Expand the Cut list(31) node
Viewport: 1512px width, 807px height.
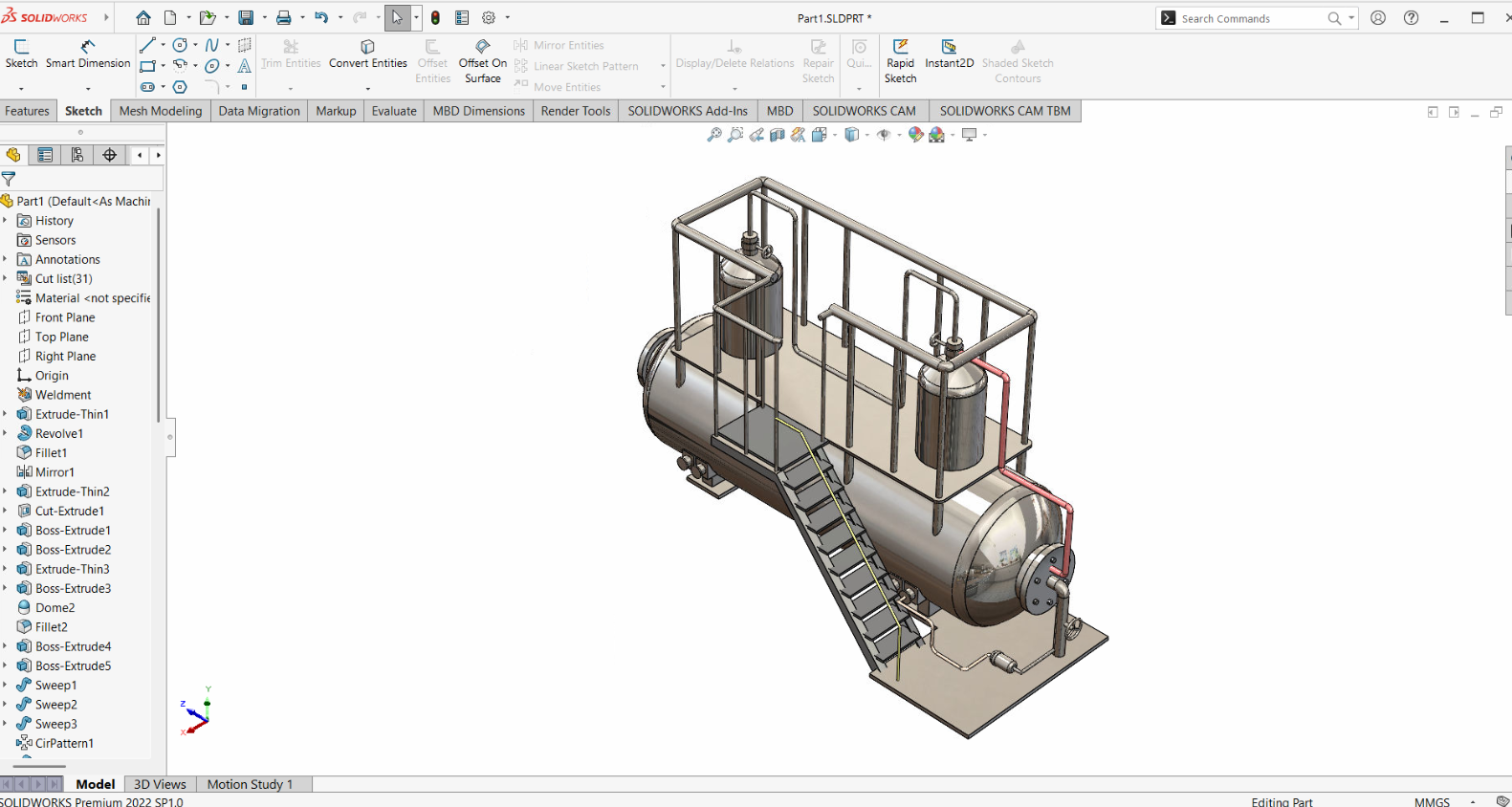tap(5, 278)
